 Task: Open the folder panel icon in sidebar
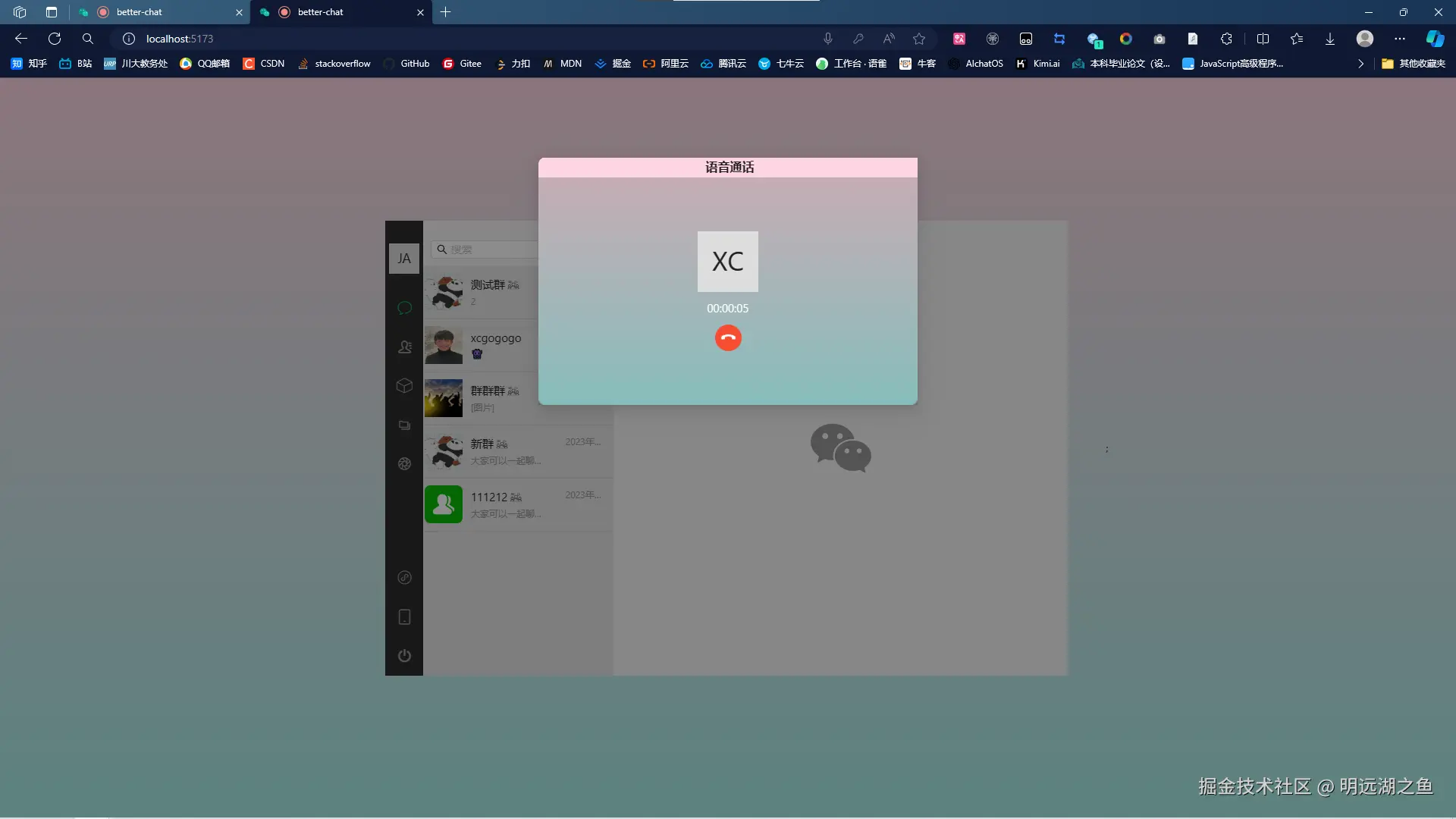[404, 425]
